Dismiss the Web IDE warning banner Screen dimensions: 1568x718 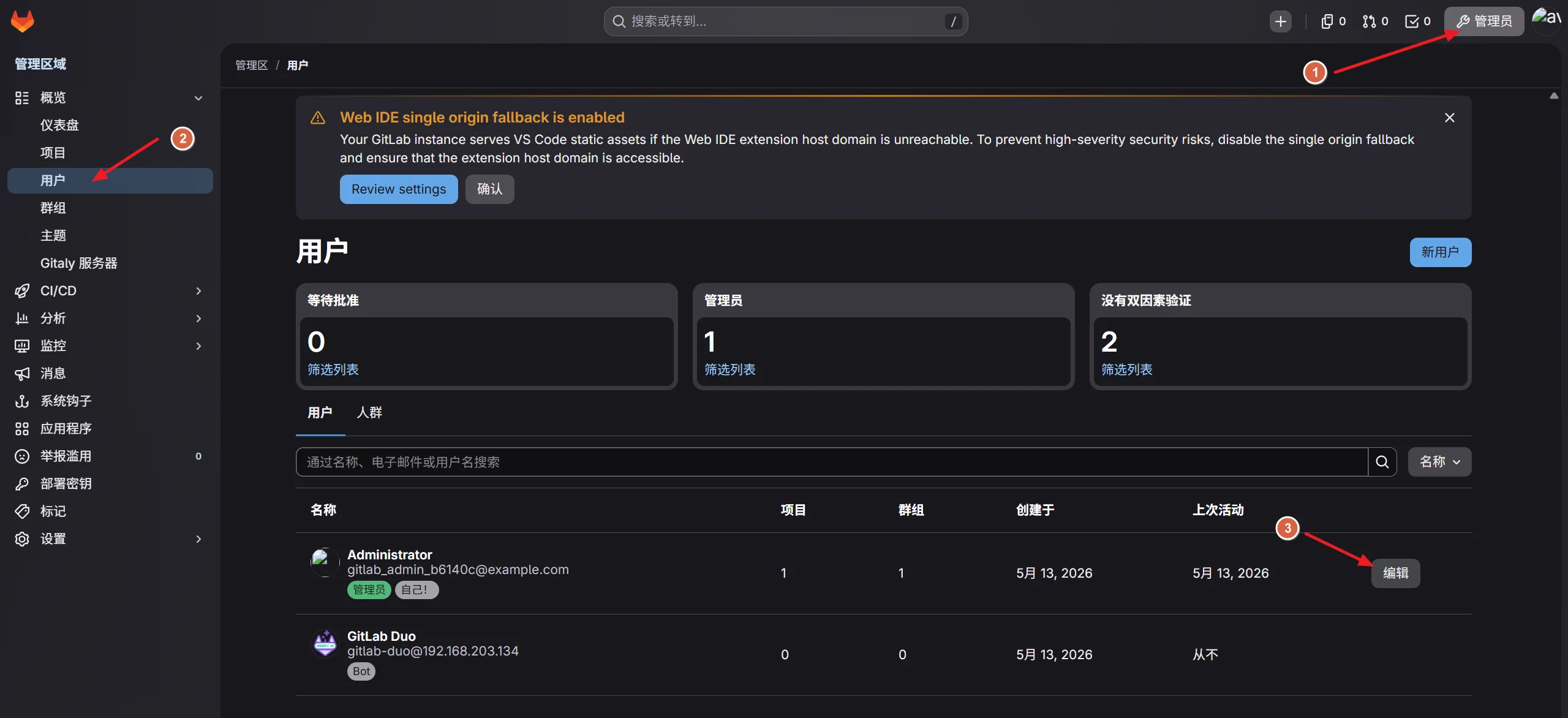point(1449,118)
